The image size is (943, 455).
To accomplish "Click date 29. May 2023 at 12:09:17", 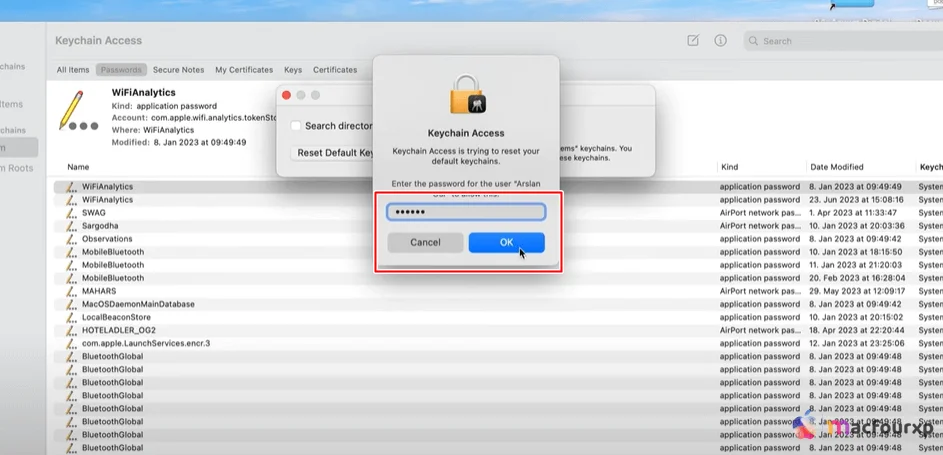I will click(857, 291).
